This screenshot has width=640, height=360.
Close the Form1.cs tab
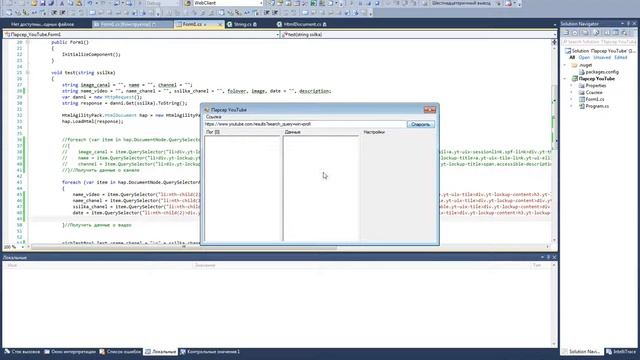220,24
